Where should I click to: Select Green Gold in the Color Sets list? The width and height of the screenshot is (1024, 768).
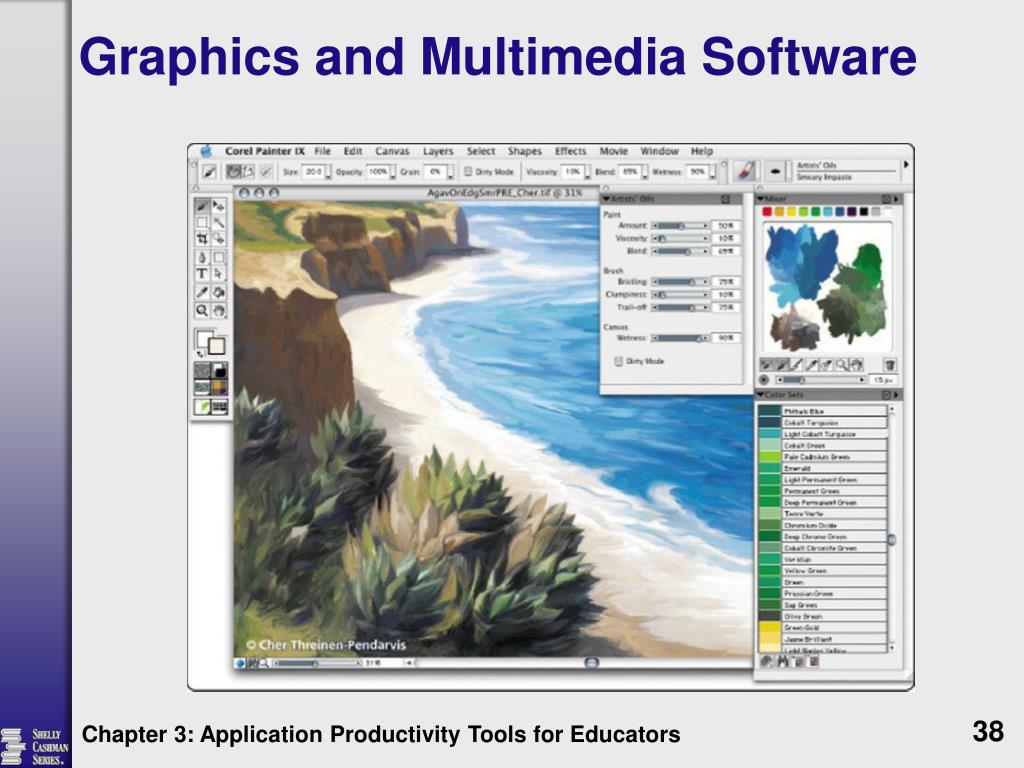[822, 628]
